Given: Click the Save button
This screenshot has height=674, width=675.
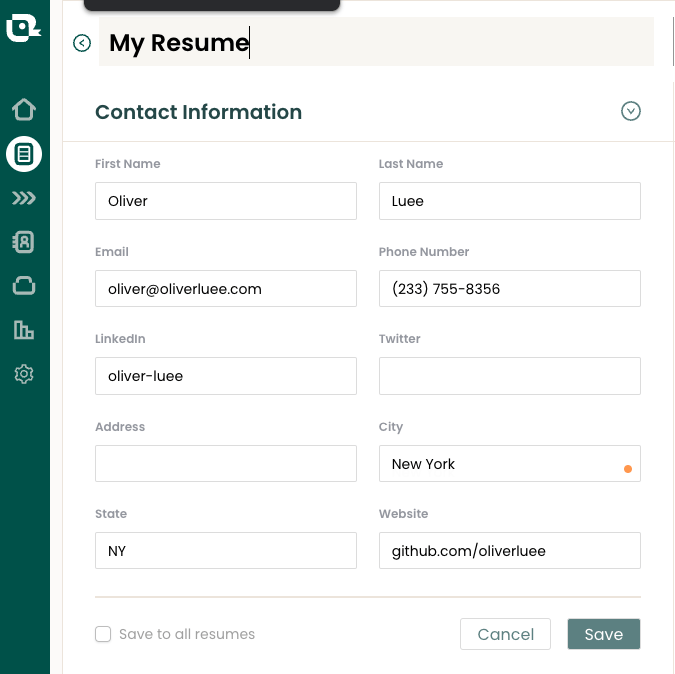Looking at the screenshot, I should pos(604,634).
